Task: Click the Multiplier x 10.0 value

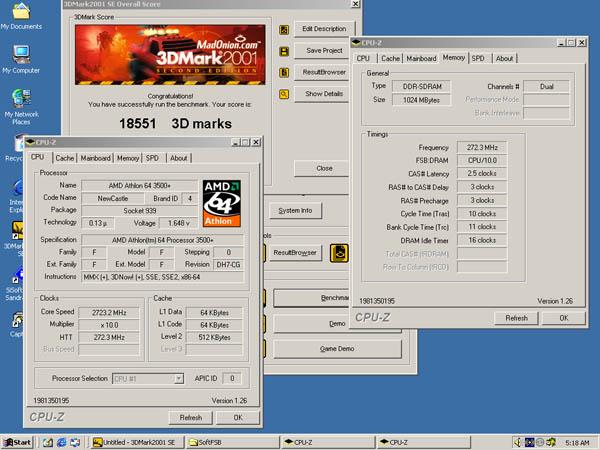Action: [x=109, y=325]
